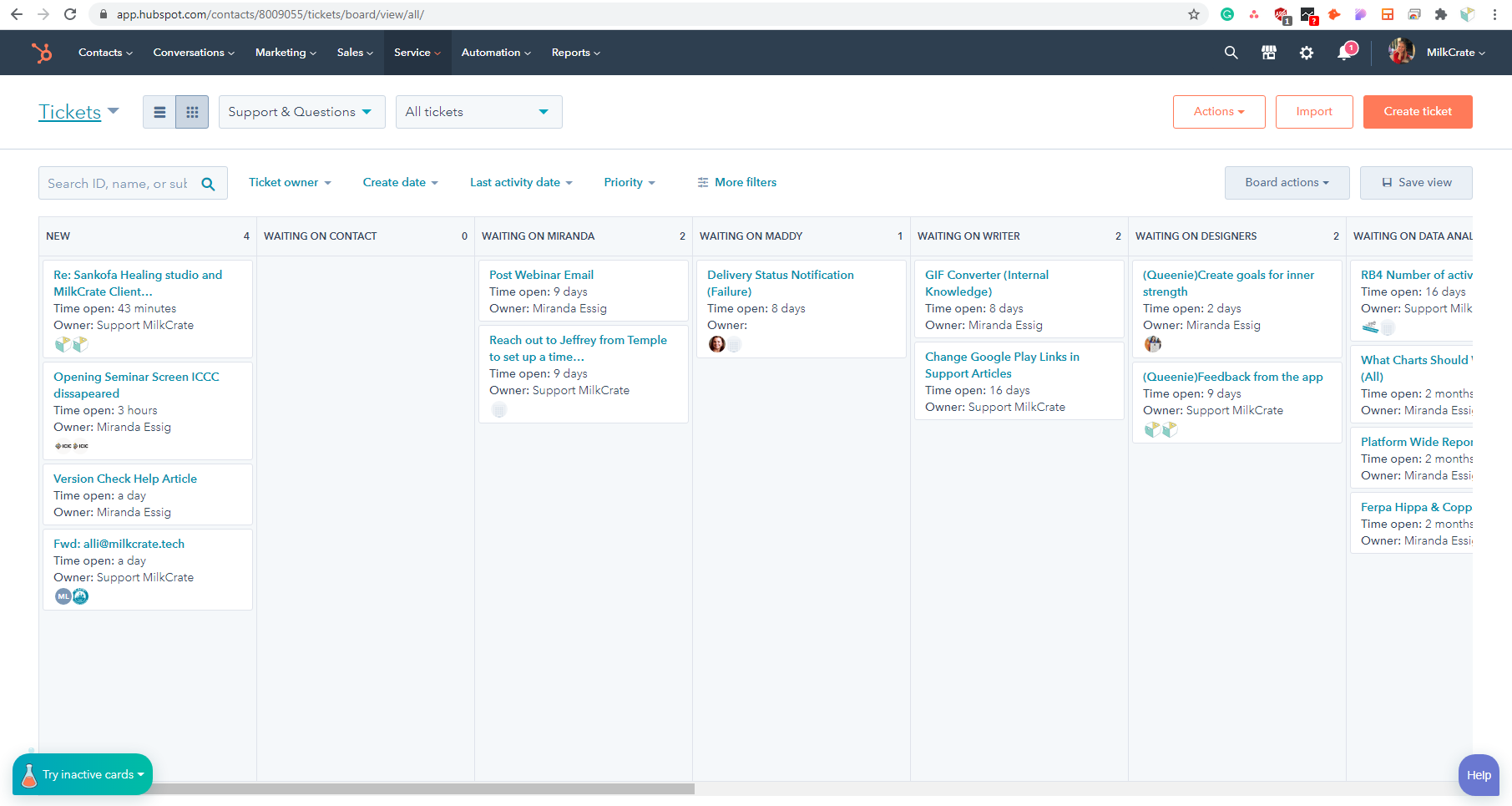Open the Opening Seminar Screen ICCC ticket

(136, 385)
